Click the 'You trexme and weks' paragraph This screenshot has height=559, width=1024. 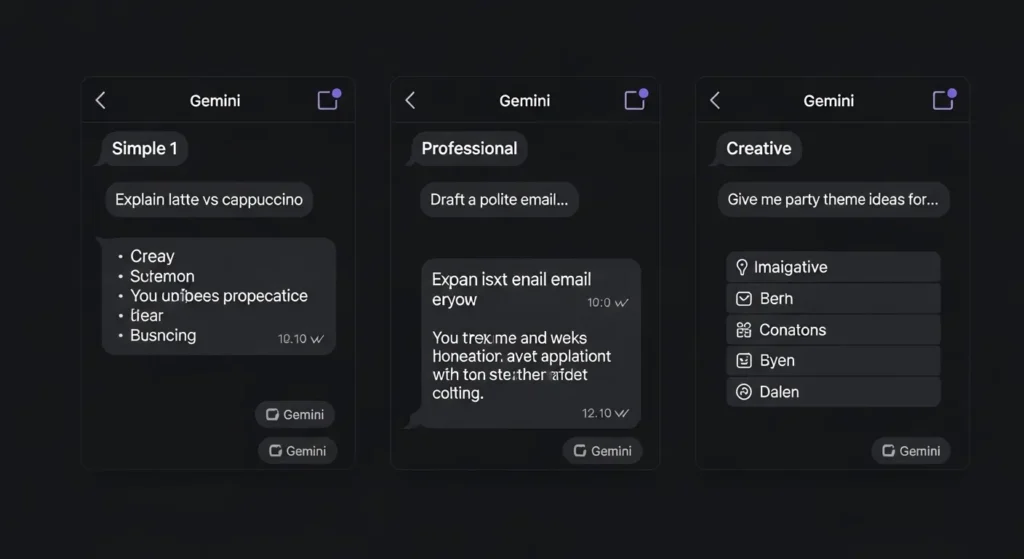tap(522, 365)
